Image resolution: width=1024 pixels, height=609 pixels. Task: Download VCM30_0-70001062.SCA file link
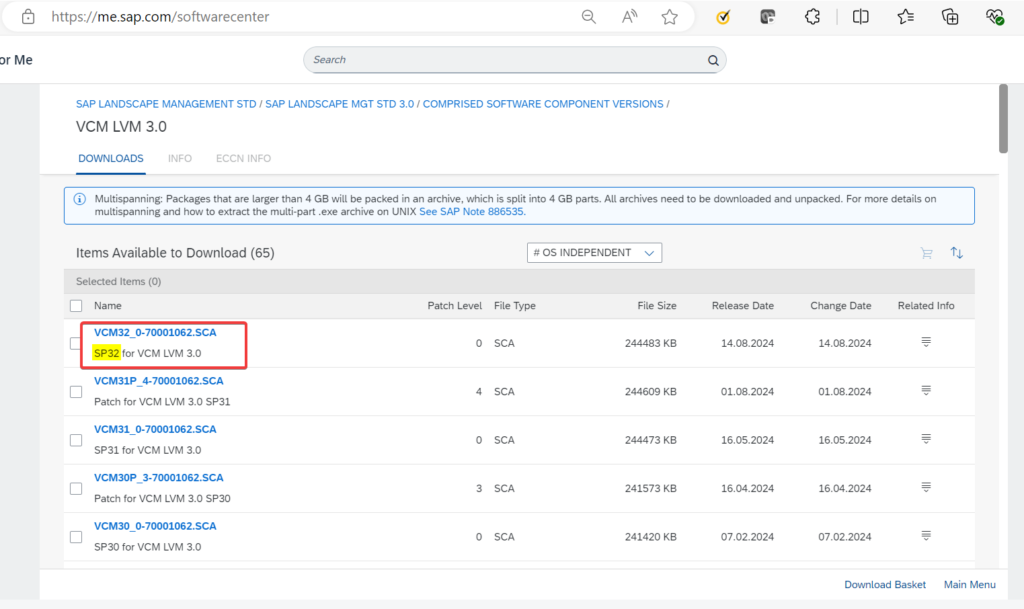point(155,525)
